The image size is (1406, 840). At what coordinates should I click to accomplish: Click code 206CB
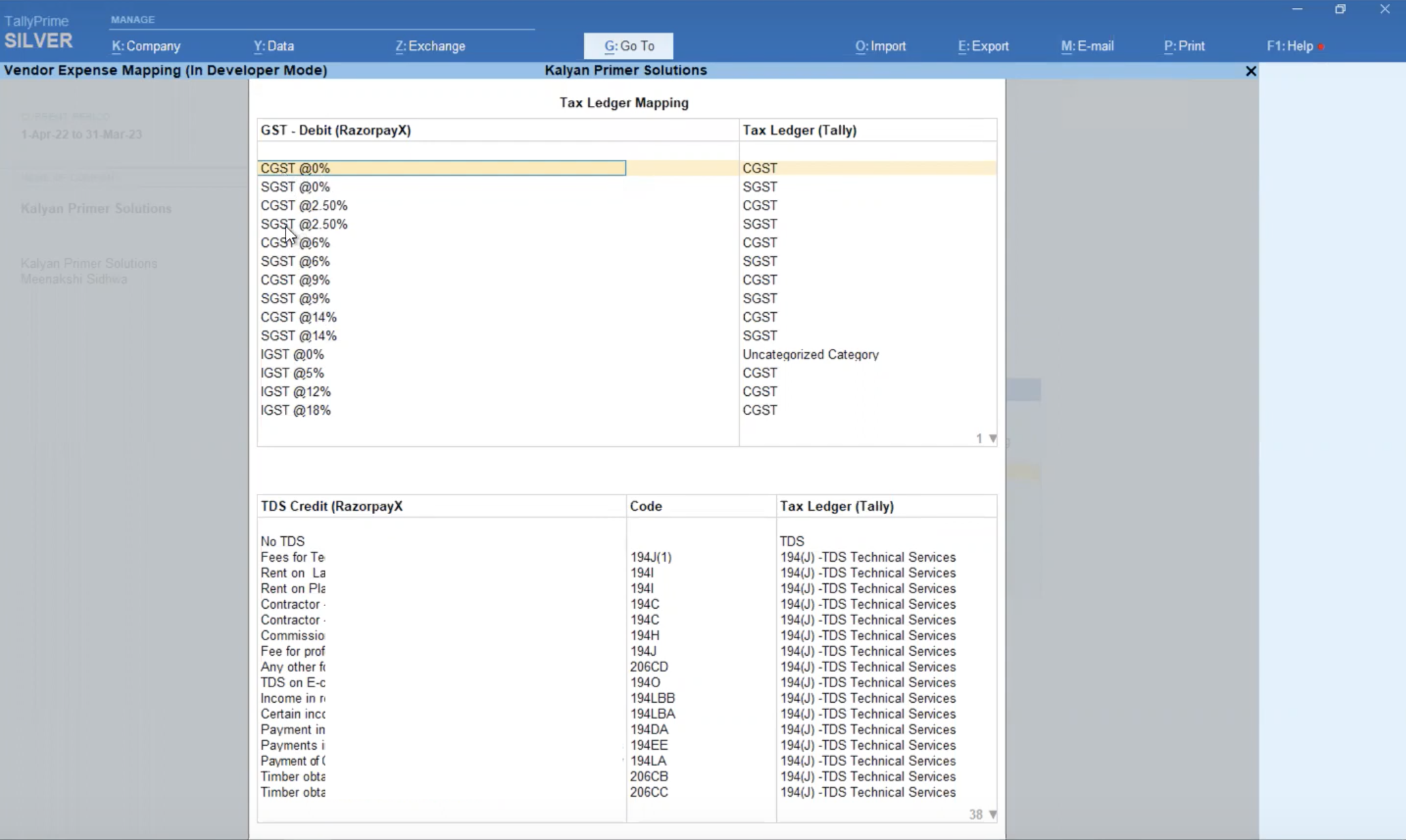[x=649, y=777]
